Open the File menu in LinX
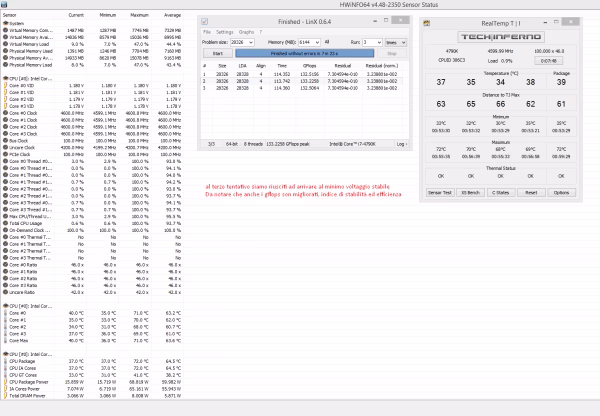600x416 pixels. (207, 32)
